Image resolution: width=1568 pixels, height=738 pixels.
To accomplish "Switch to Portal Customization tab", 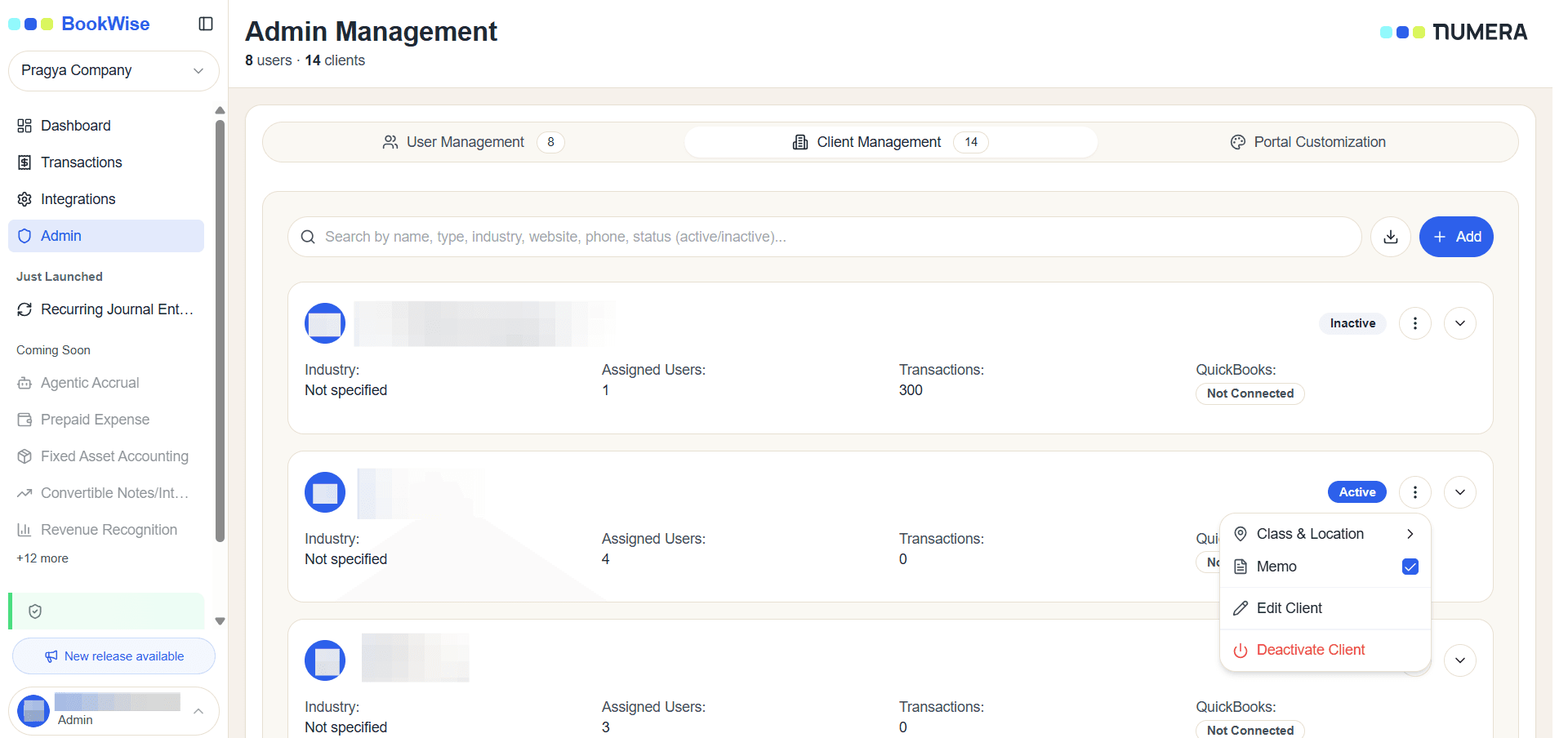I will (1307, 142).
